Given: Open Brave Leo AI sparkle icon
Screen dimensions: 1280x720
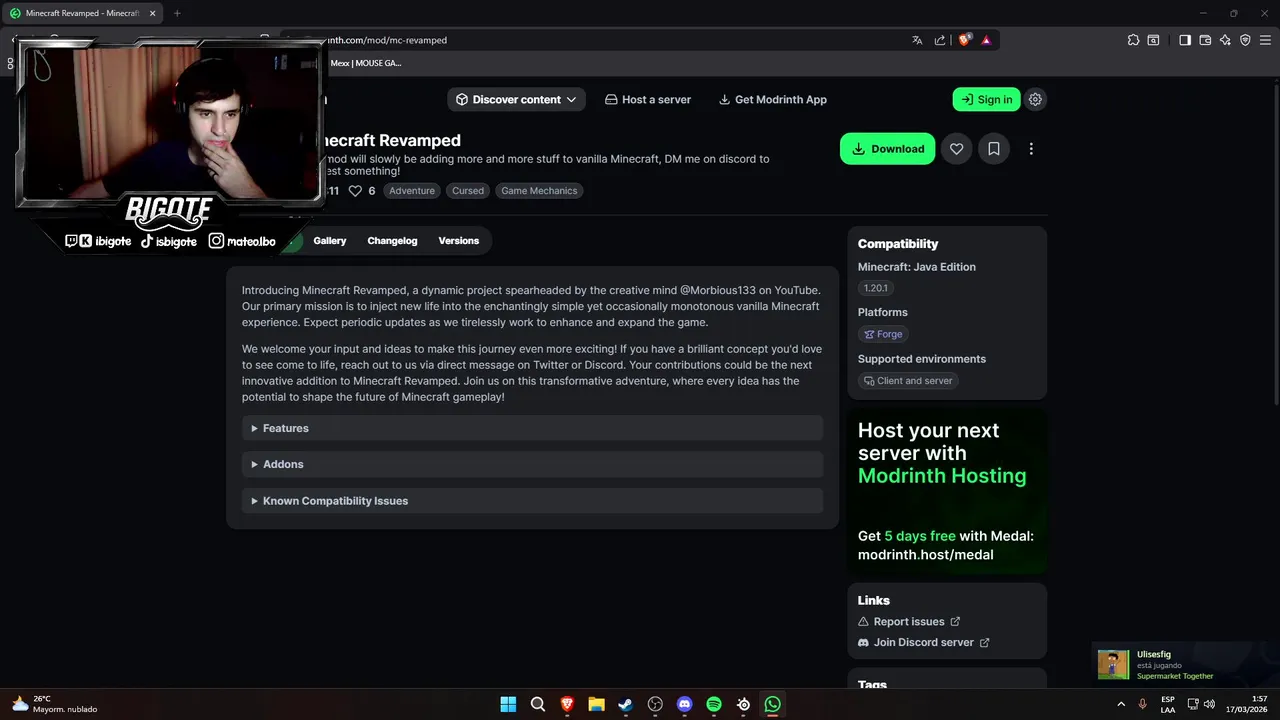Looking at the screenshot, I should pos(1225,40).
